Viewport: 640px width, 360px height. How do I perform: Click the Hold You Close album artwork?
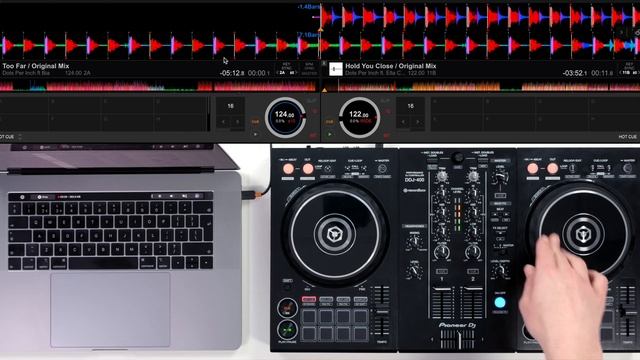pos(336,69)
